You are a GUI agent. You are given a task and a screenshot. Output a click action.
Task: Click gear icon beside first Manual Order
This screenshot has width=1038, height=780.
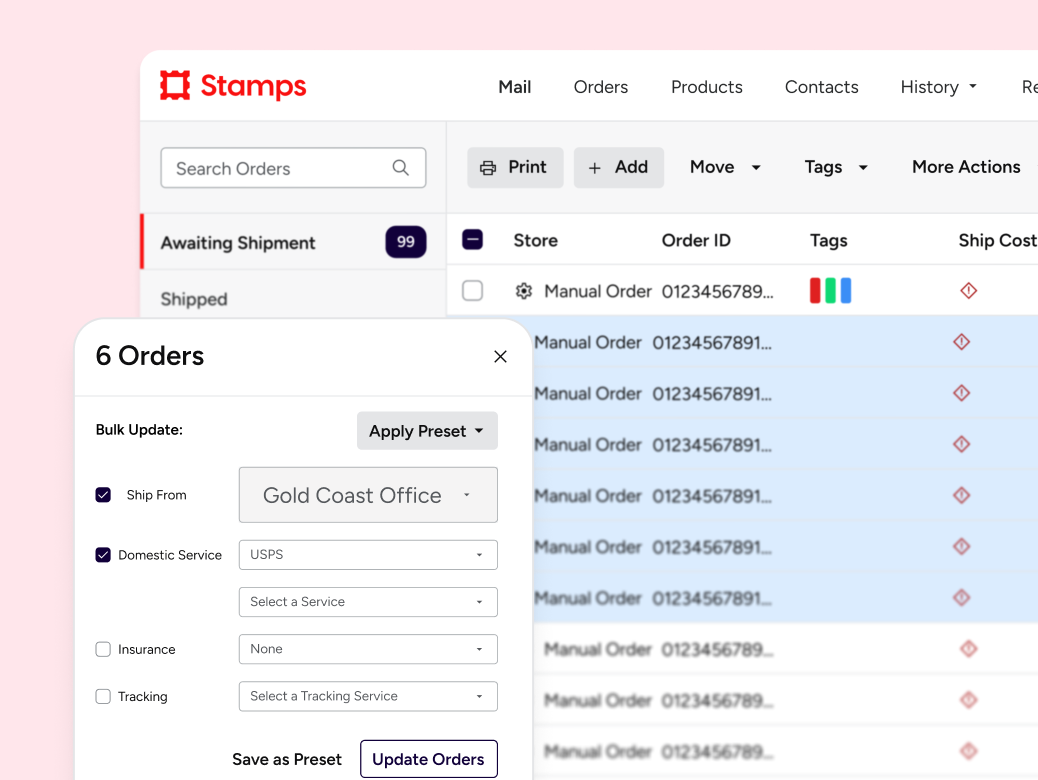[x=524, y=291]
